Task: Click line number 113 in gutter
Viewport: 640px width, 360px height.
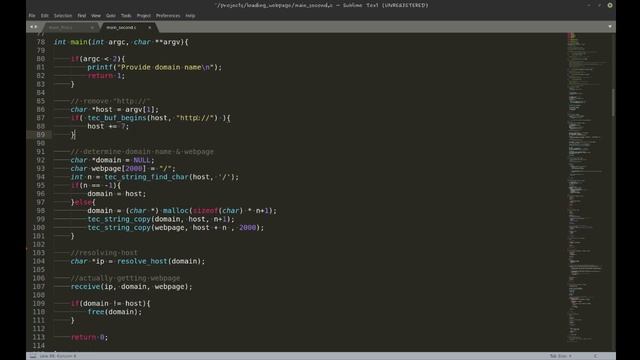Action: [x=39, y=337]
